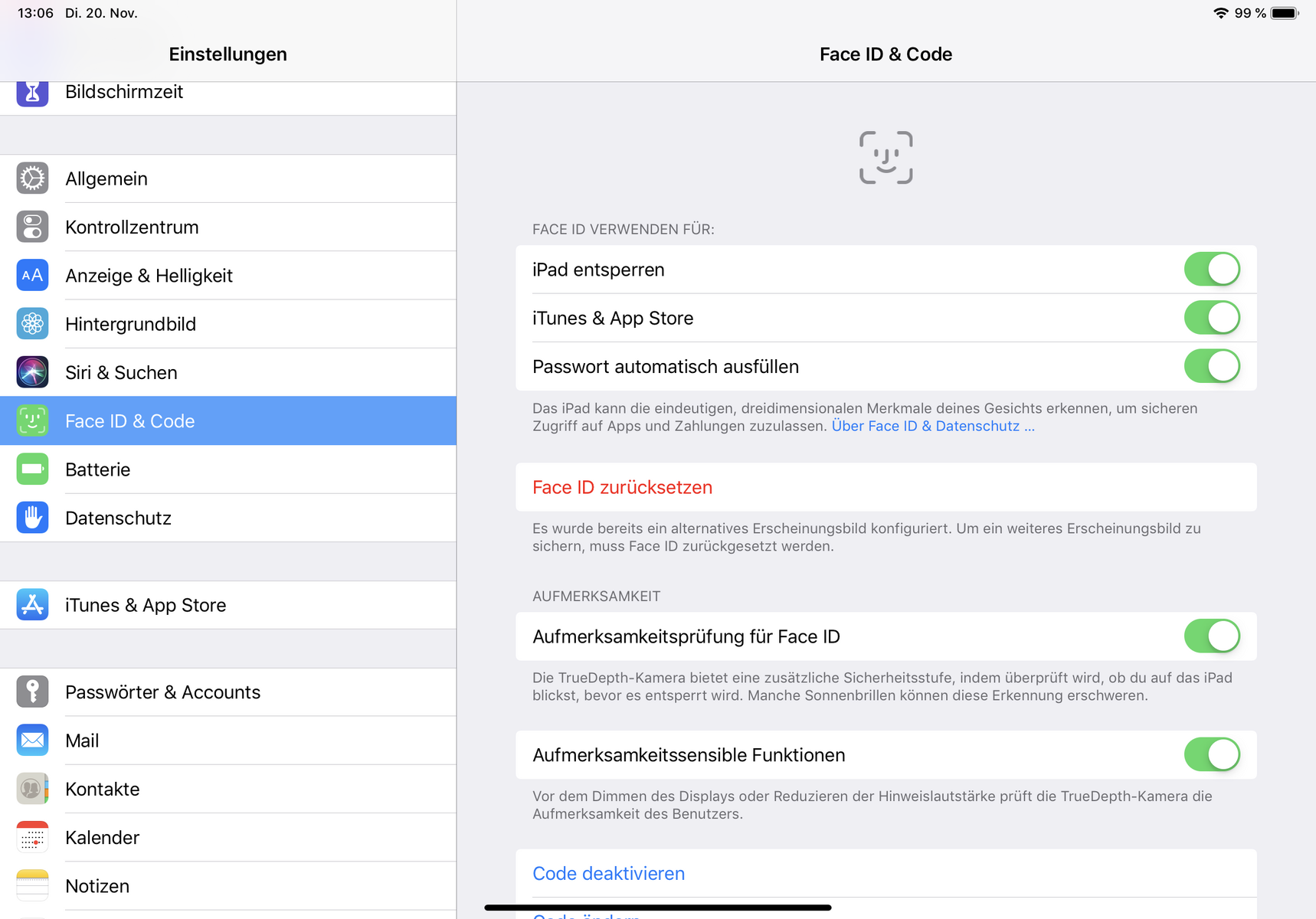Tap the Allgemein gear icon
Screen dimensions: 1316x919
click(32, 178)
